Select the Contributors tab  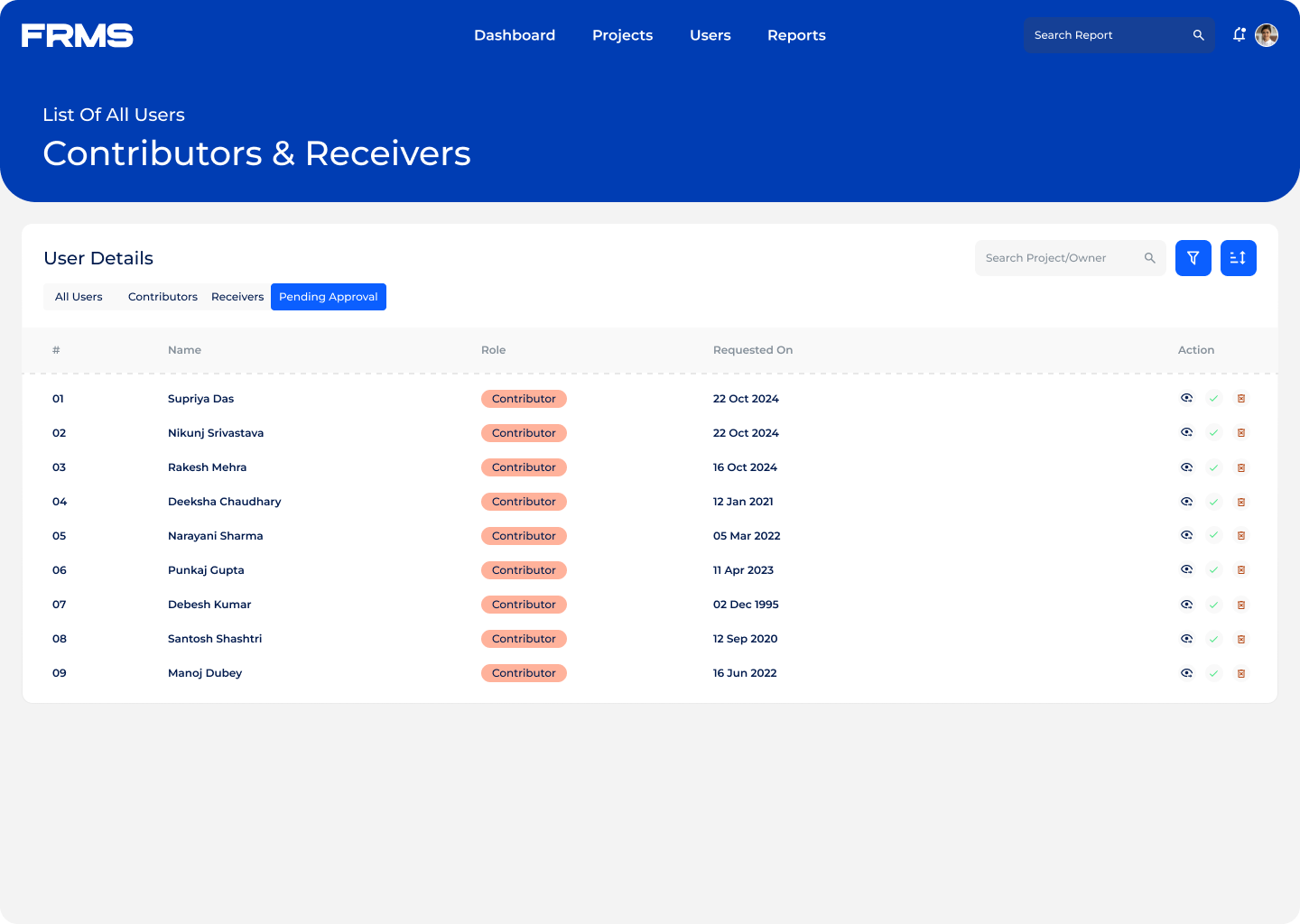click(162, 297)
